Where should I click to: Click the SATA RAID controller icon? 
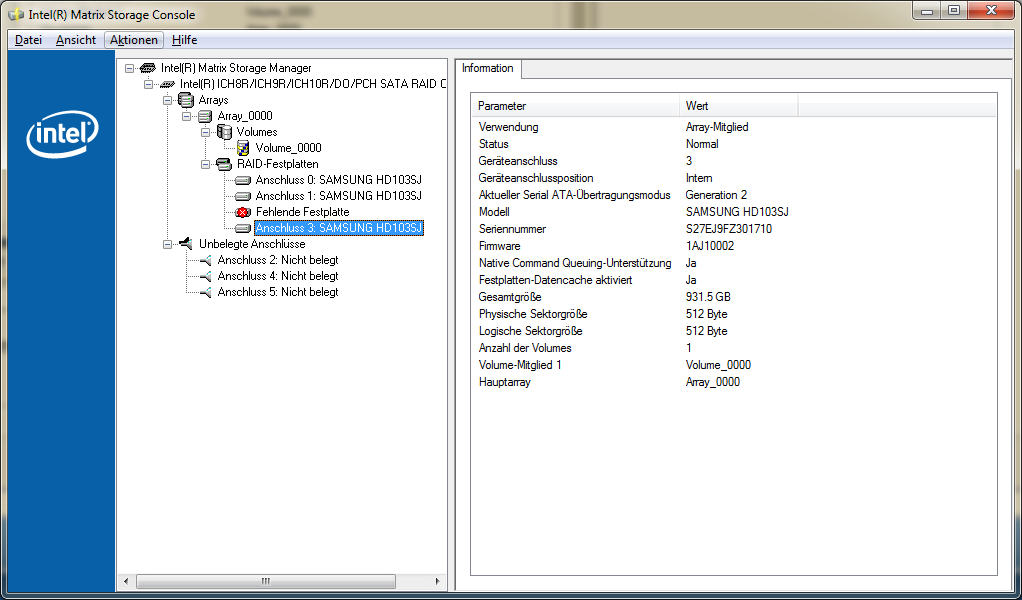point(168,84)
